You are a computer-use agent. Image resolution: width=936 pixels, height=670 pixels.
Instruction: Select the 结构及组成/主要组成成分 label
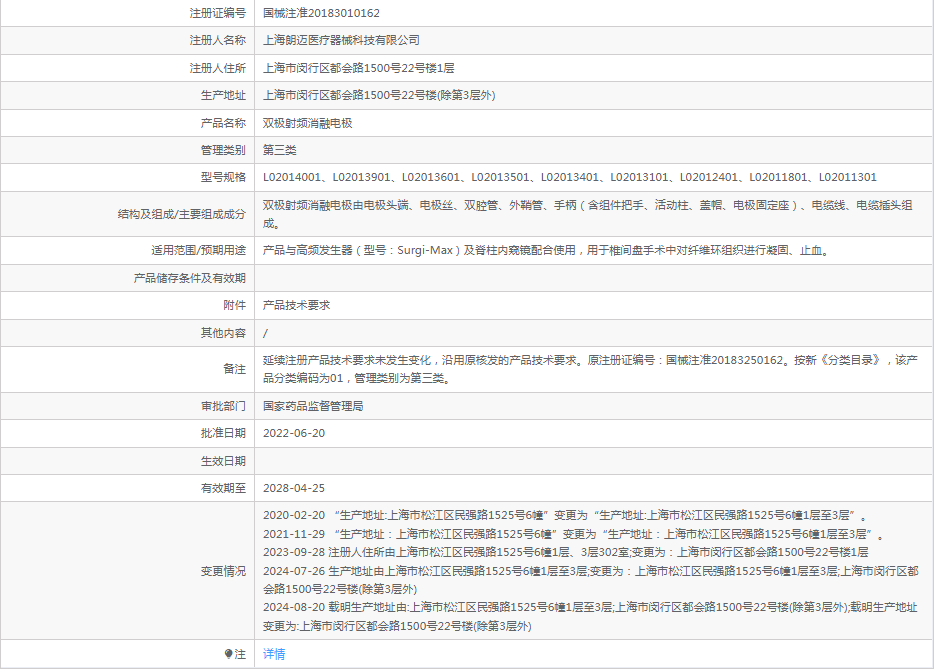tap(181, 214)
